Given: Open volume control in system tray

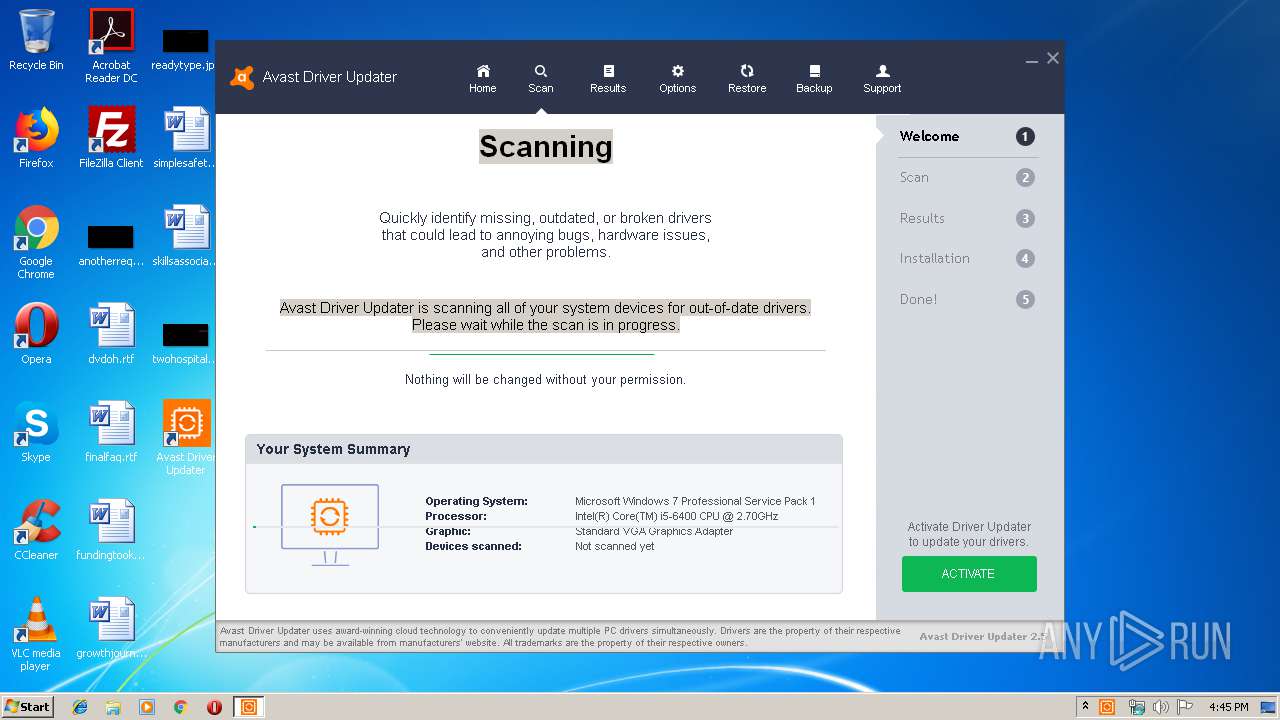Looking at the screenshot, I should pos(1161,707).
